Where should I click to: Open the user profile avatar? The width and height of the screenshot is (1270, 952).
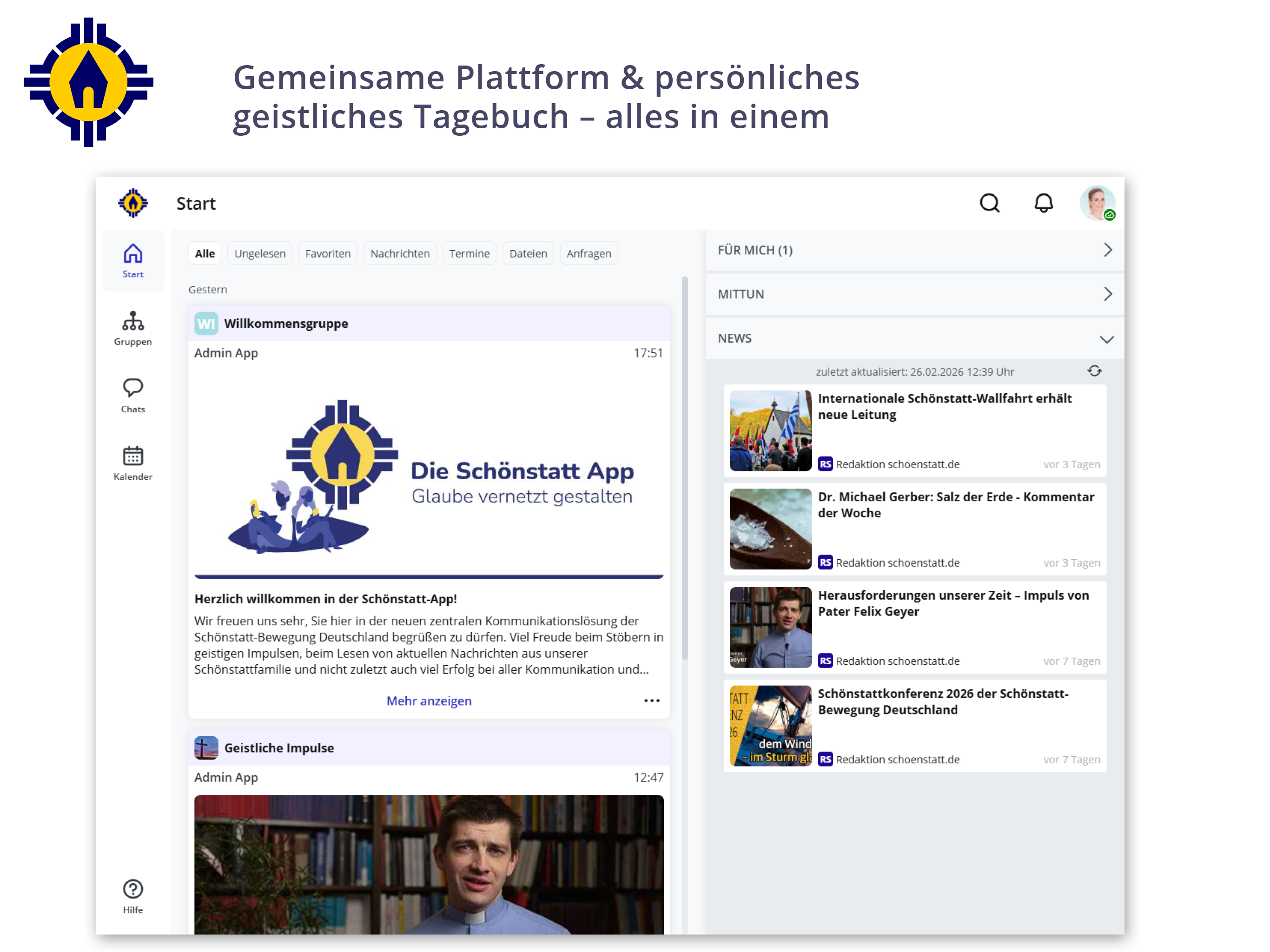click(x=1097, y=203)
